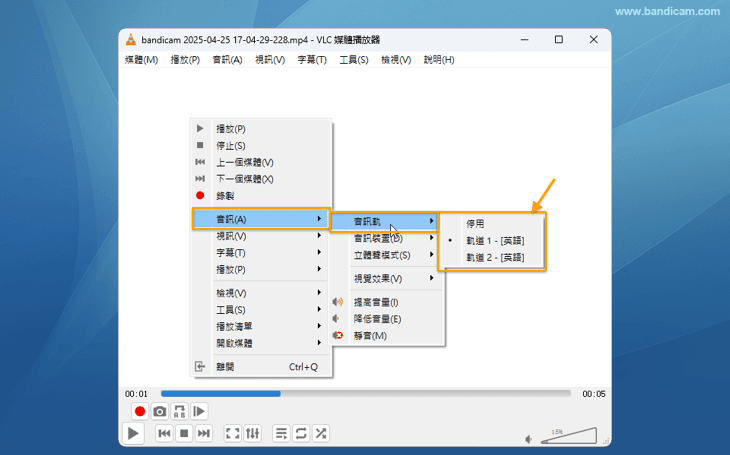Open 媒體(M) menu in menu bar
The width and height of the screenshot is (730, 455).
(x=142, y=60)
